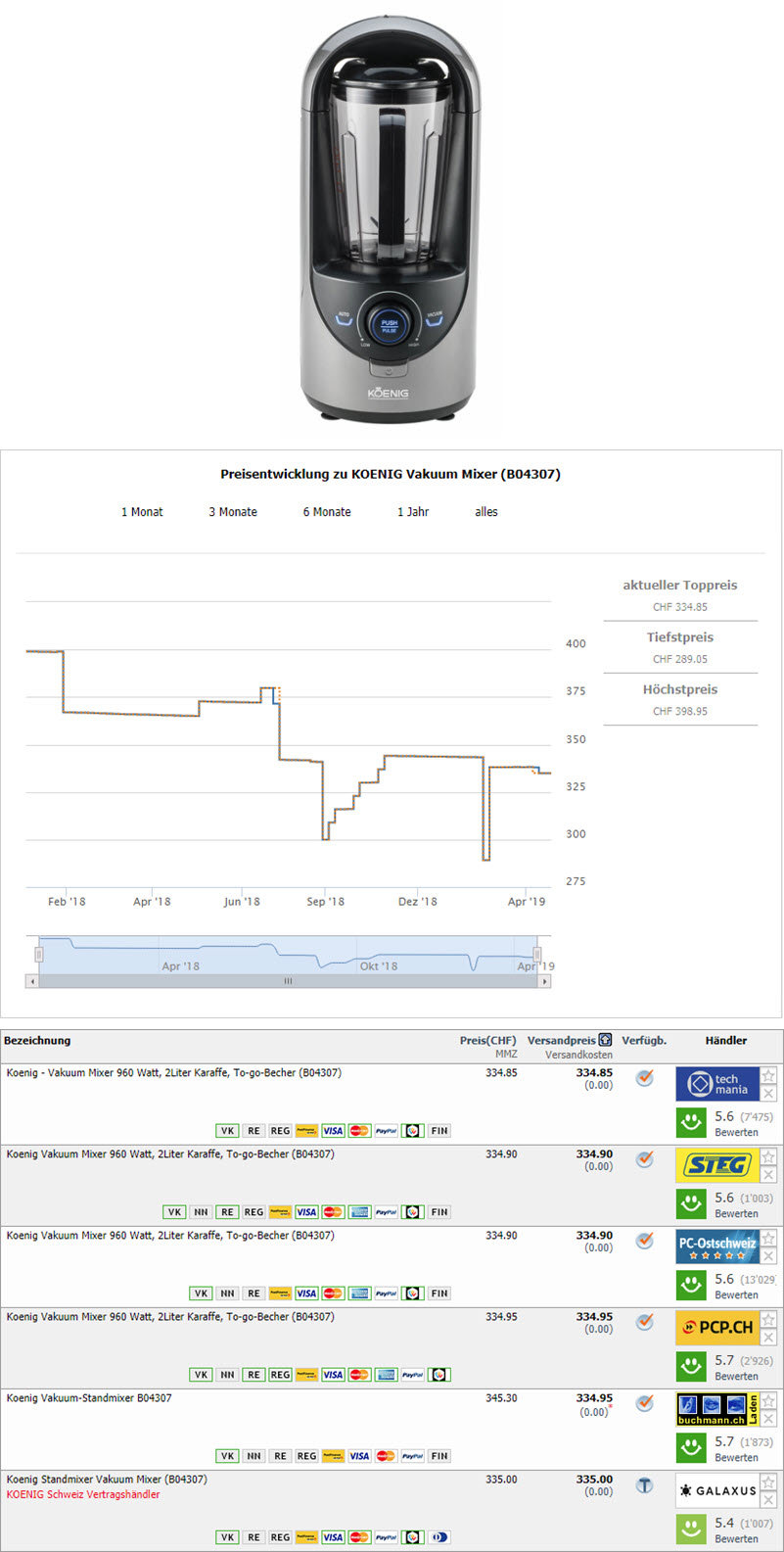Hide STEG dealer with the X button

(768, 1175)
